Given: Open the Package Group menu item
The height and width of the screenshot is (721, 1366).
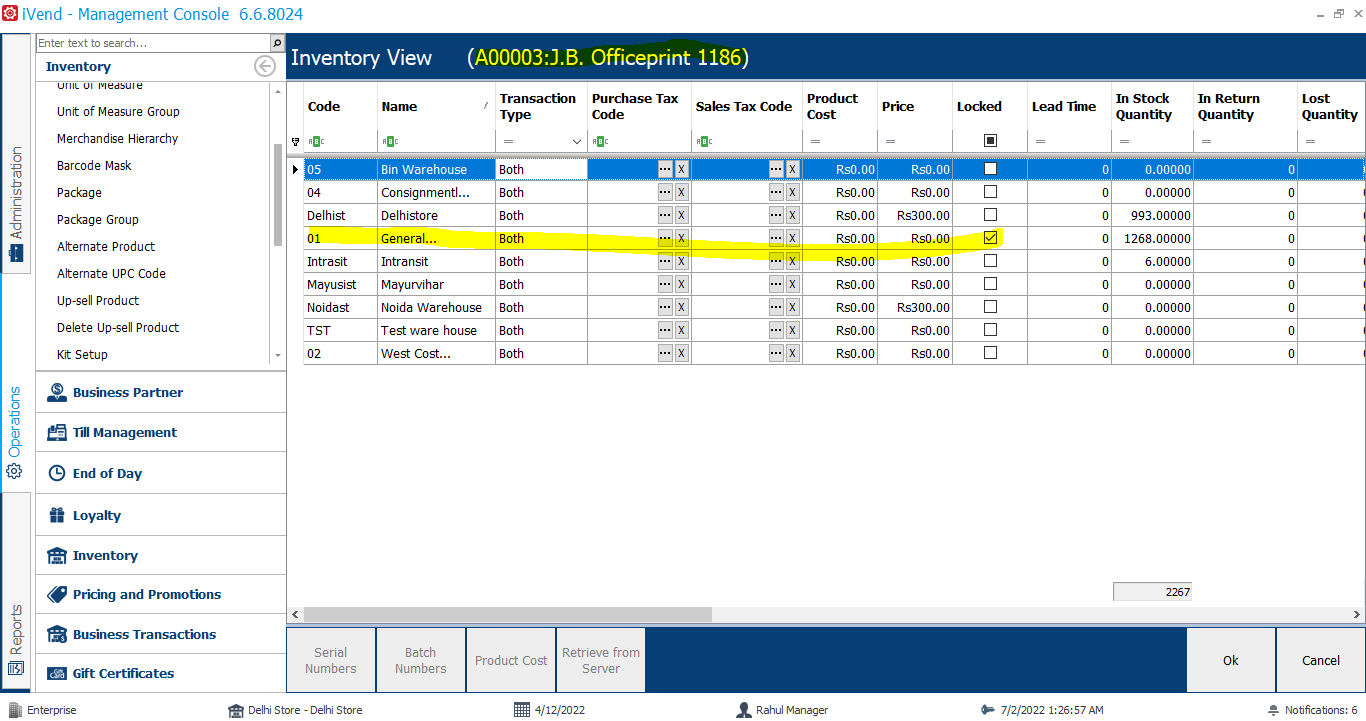Looking at the screenshot, I should coord(98,220).
